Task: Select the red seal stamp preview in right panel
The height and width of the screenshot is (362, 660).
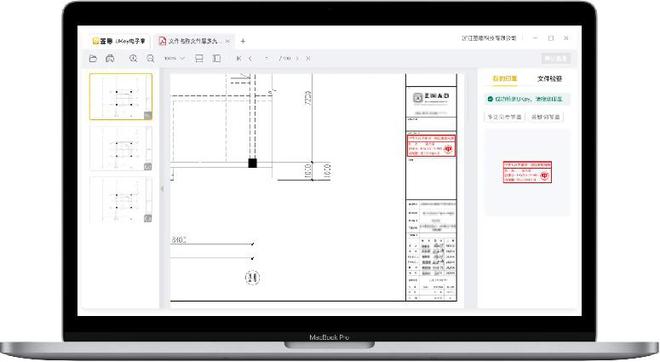Action: (x=527, y=172)
